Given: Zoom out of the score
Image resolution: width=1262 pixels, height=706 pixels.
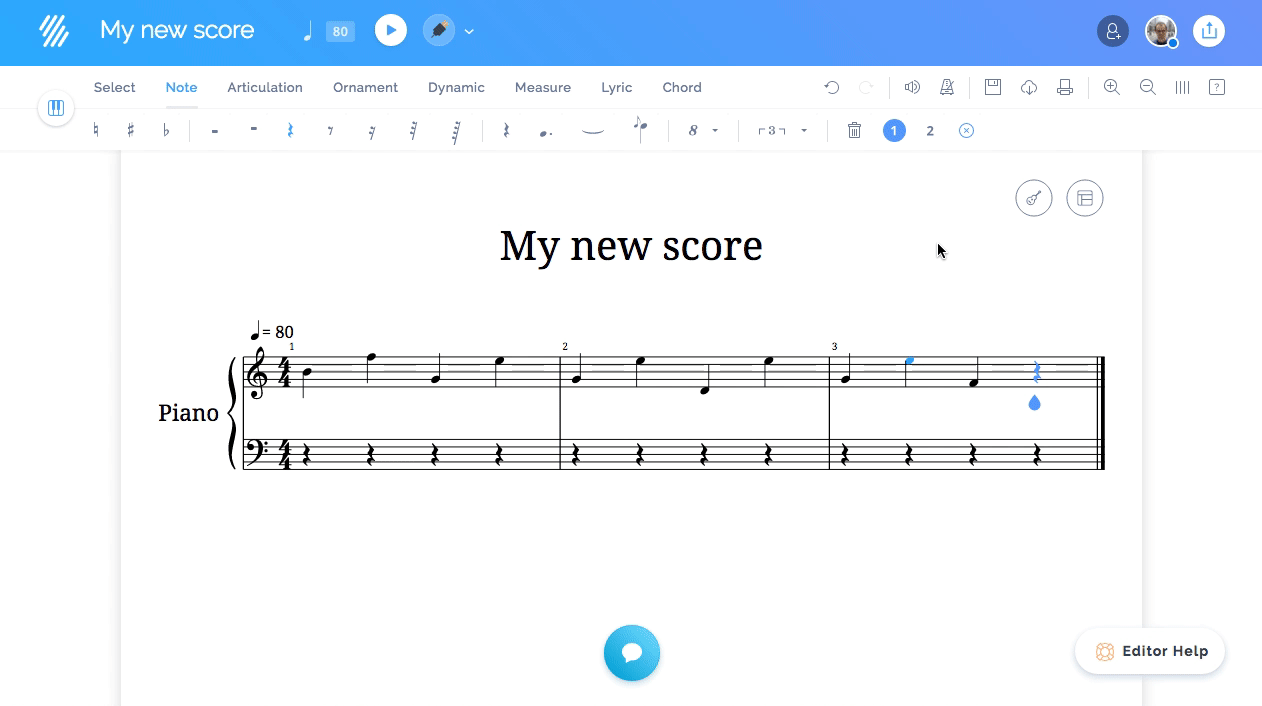Looking at the screenshot, I should tap(1147, 87).
